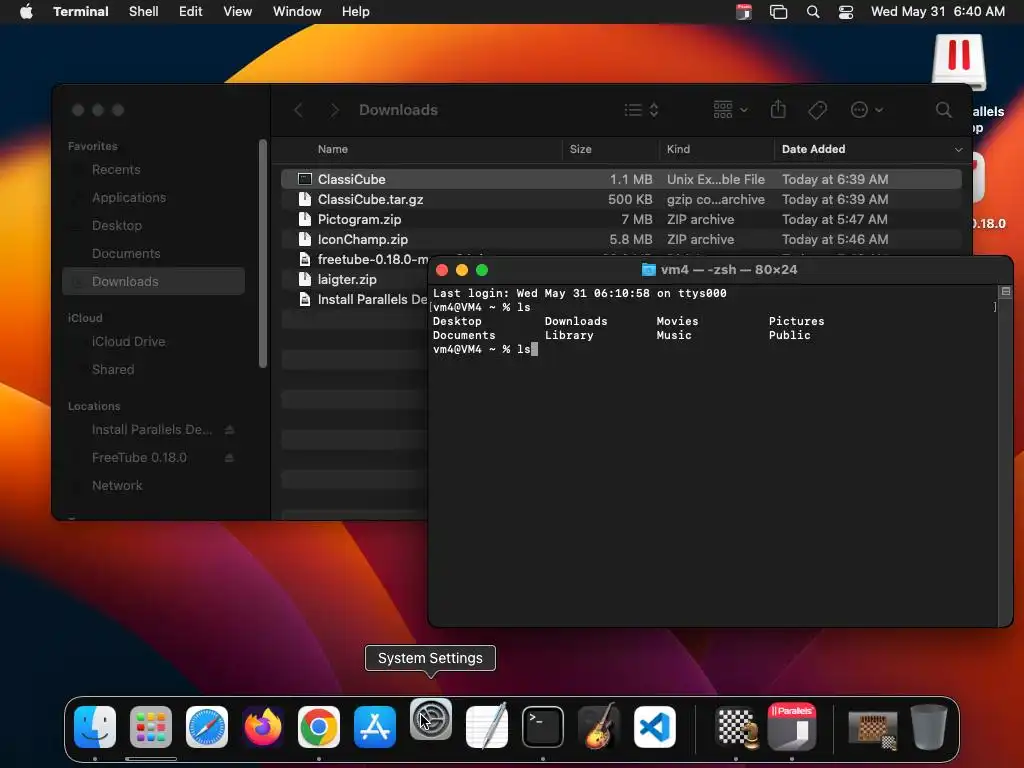Viewport: 1024px width, 768px height.
Task: Select the freetube-0.18.0 file row
Action: point(355,259)
